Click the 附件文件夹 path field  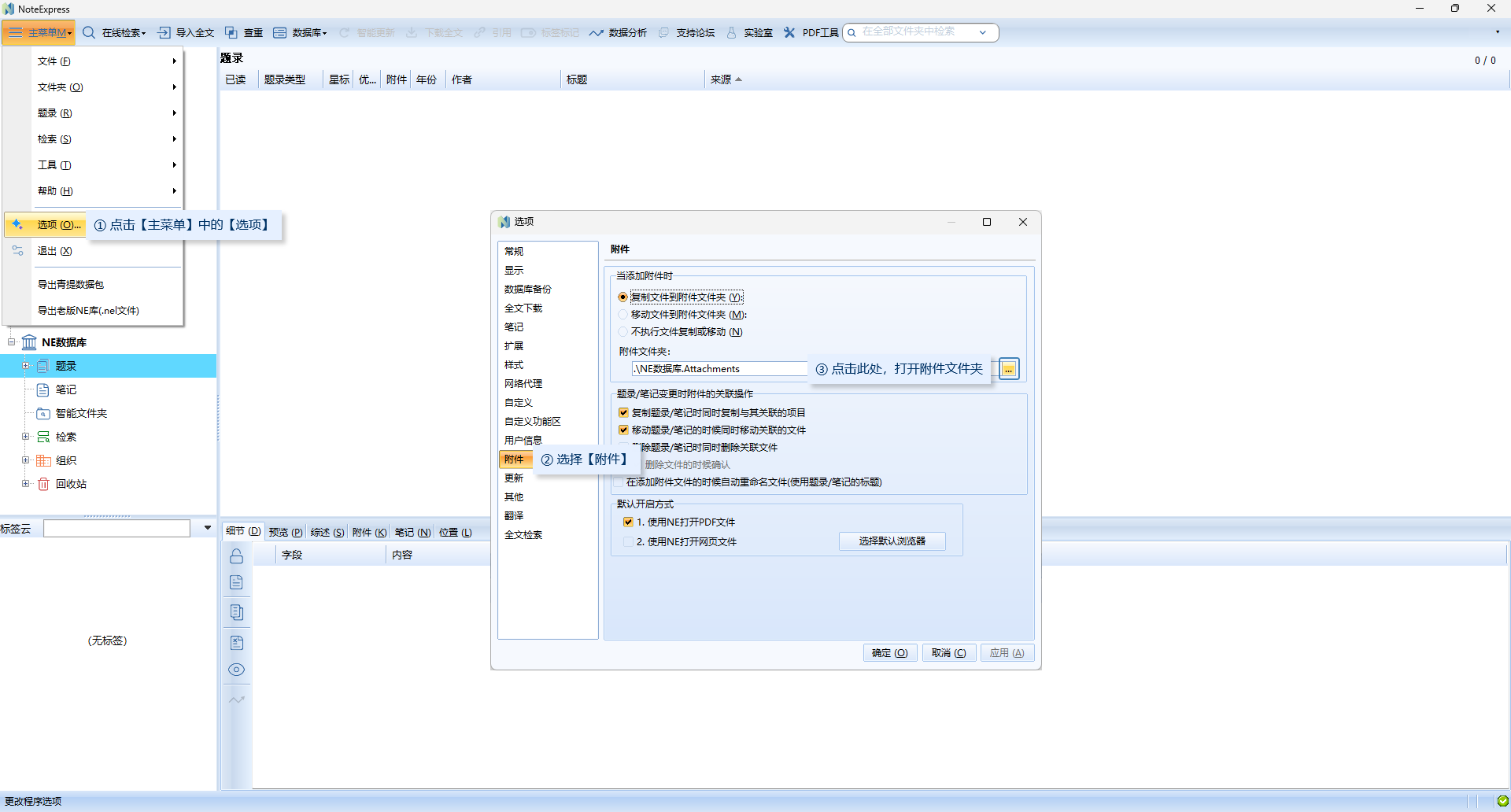(x=720, y=369)
